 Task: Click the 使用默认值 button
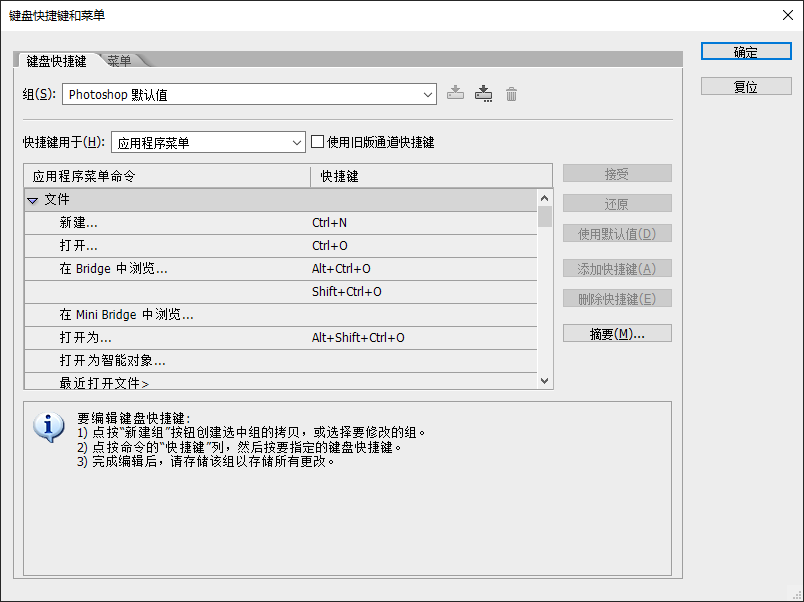click(x=617, y=233)
